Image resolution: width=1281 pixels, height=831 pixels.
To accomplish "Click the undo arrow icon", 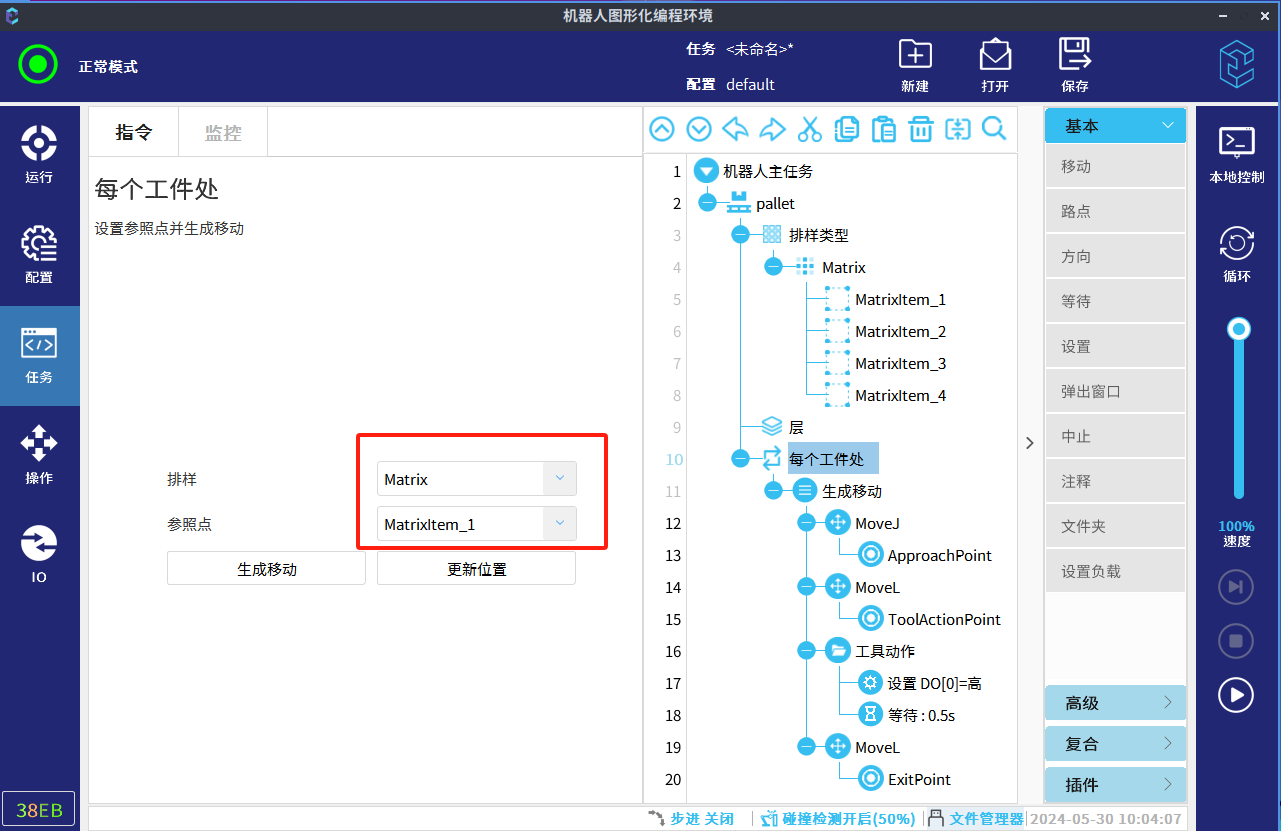I will [736, 129].
